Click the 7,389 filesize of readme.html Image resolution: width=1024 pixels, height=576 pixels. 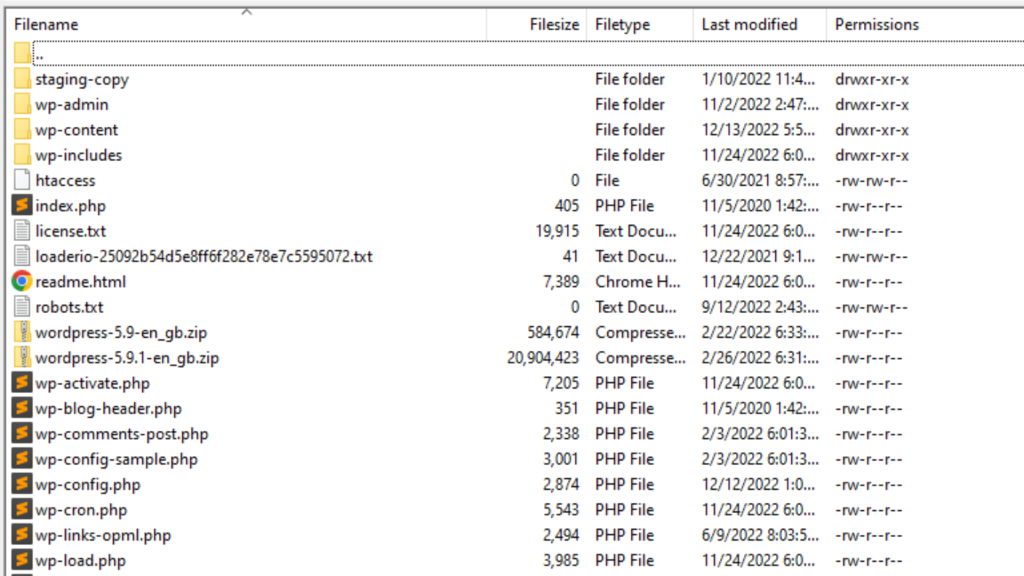(x=561, y=281)
